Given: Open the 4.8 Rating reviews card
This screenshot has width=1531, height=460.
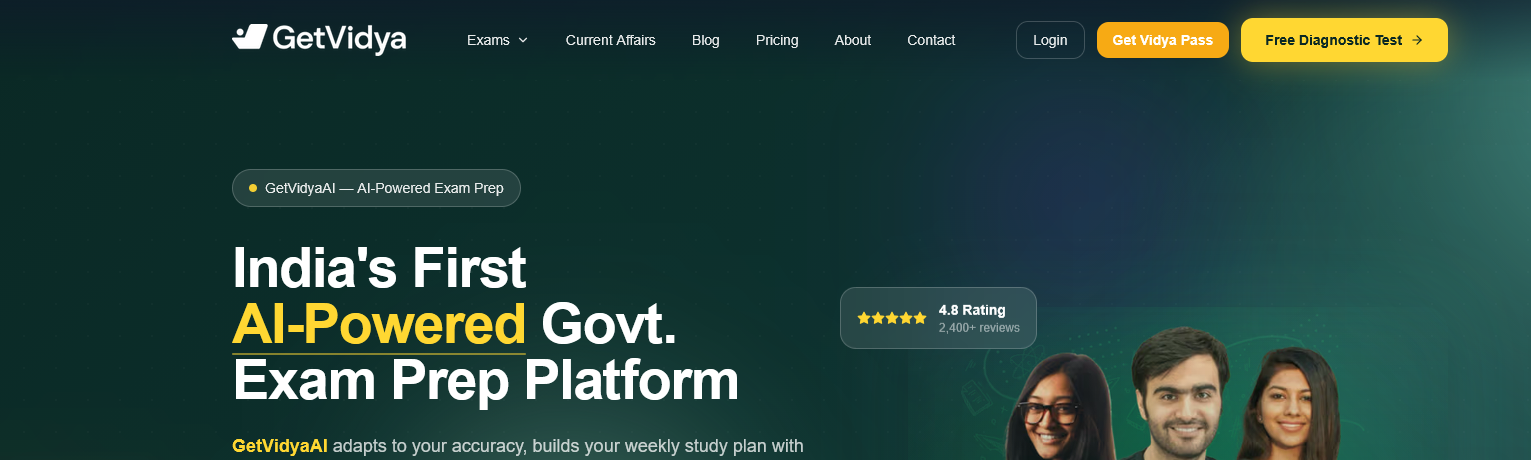Looking at the screenshot, I should point(938,318).
